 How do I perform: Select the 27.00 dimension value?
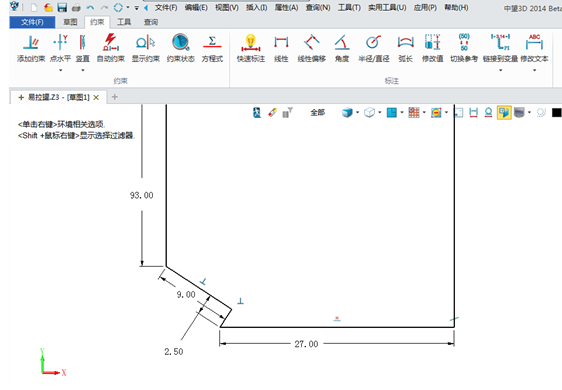click(306, 344)
